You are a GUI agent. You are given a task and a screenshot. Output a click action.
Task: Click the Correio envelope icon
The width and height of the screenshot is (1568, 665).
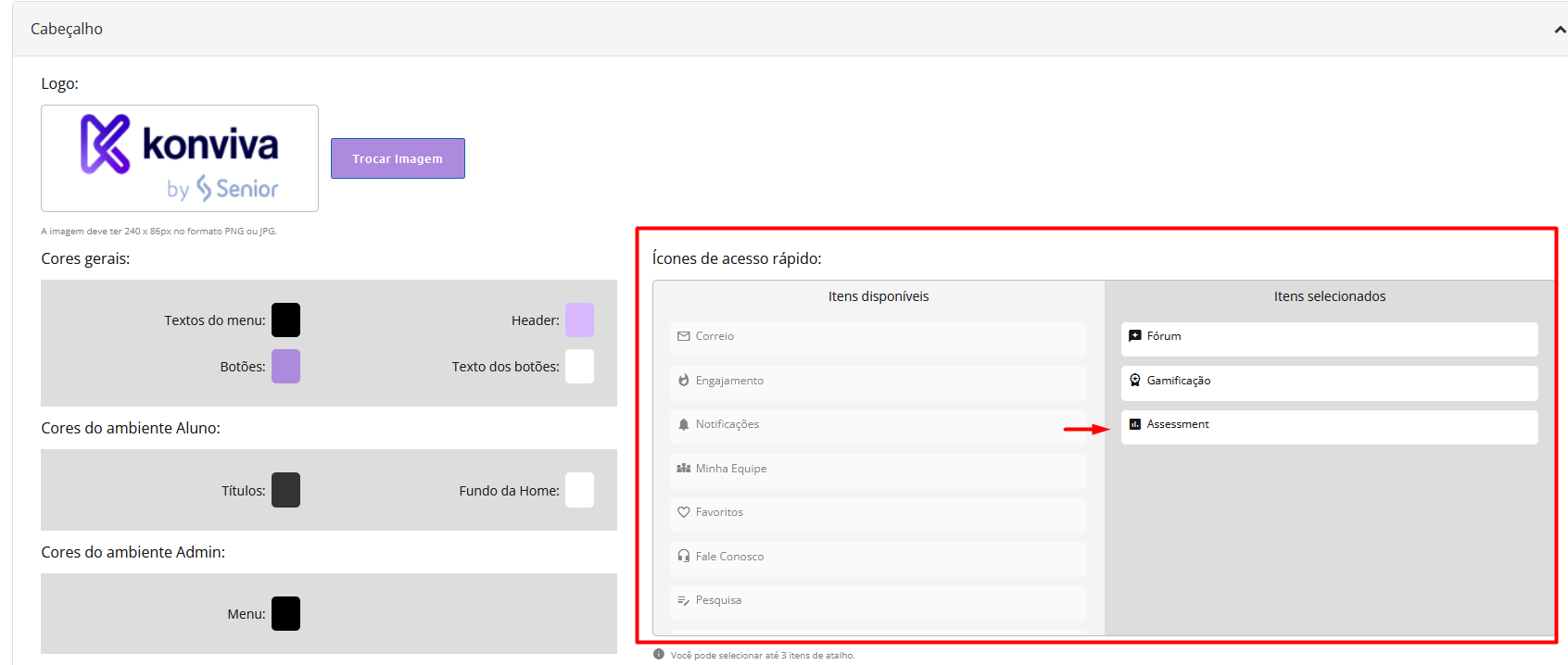(683, 336)
